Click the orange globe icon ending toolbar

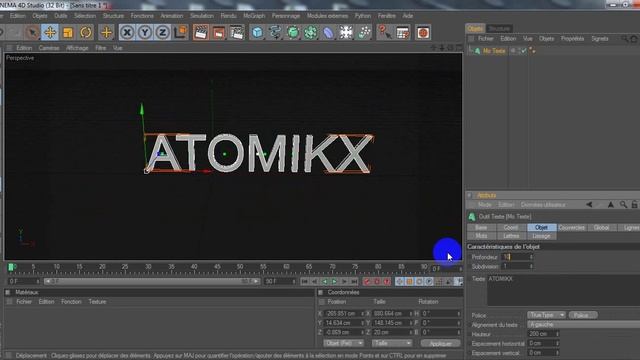click(x=423, y=32)
